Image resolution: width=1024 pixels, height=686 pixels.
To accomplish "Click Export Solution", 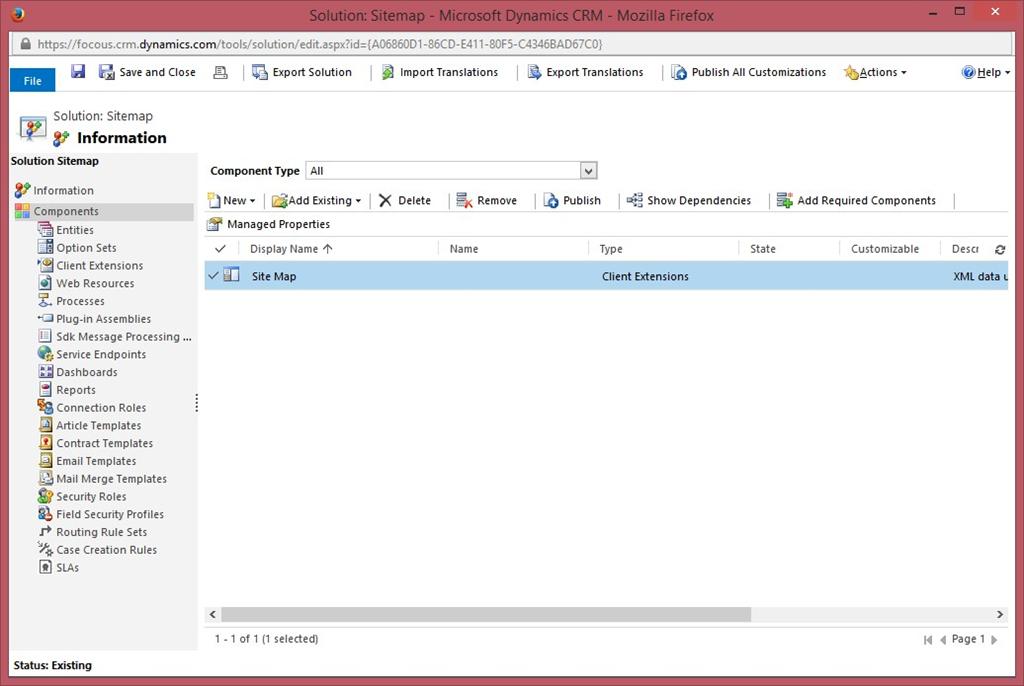I will 302,72.
